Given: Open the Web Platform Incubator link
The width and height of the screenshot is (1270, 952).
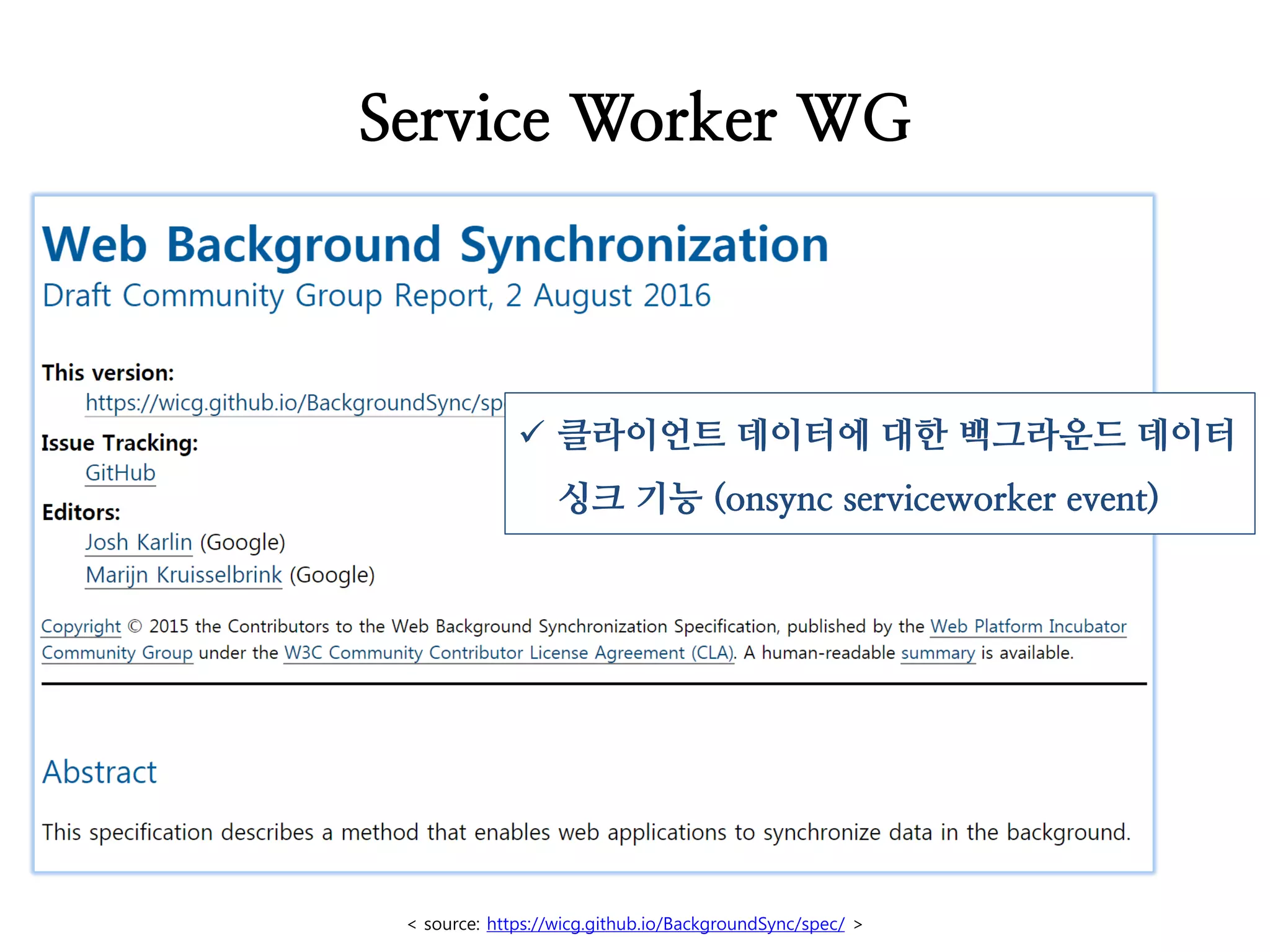Looking at the screenshot, I should (x=1028, y=627).
